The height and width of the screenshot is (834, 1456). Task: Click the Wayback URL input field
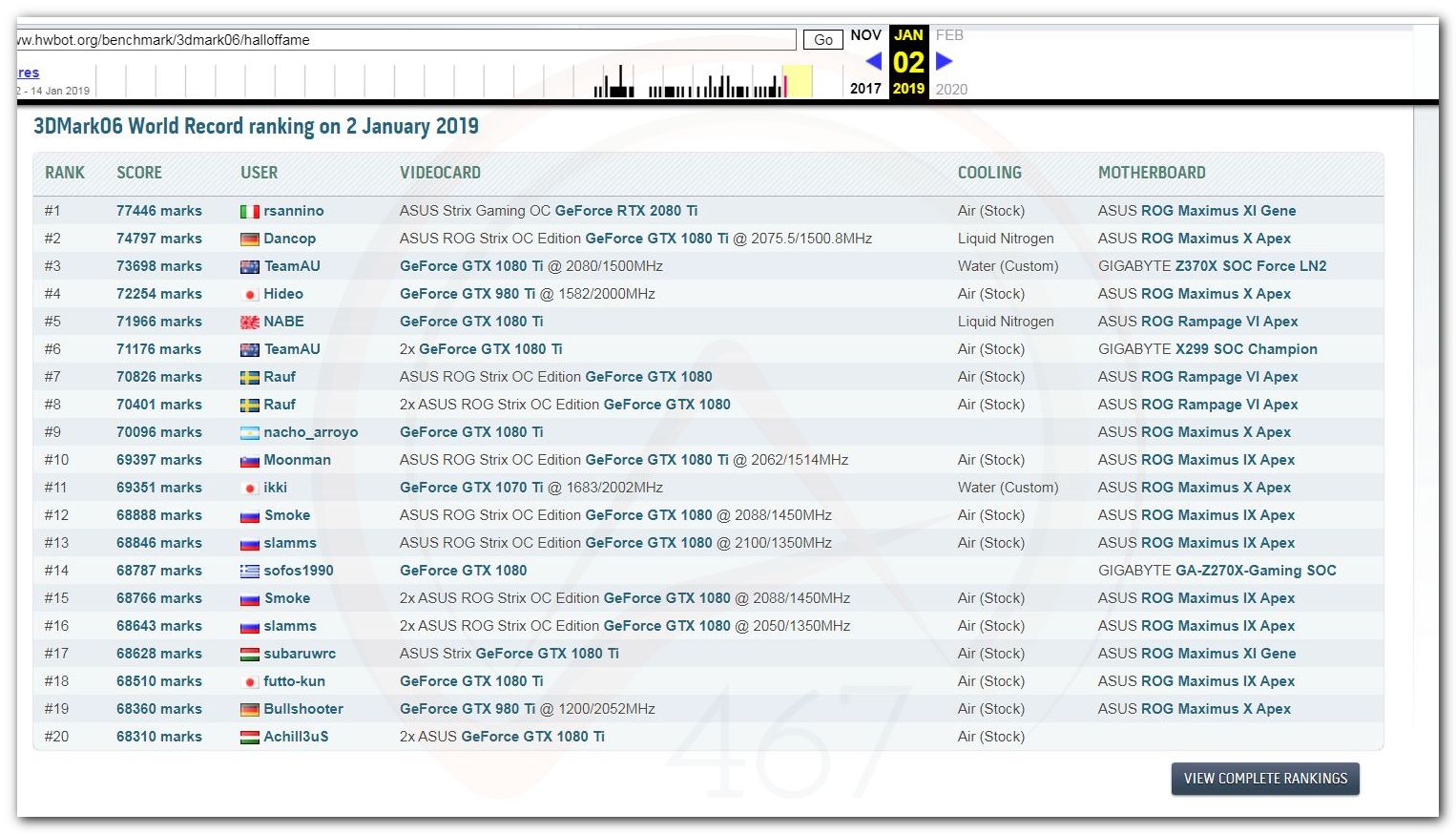[x=406, y=40]
